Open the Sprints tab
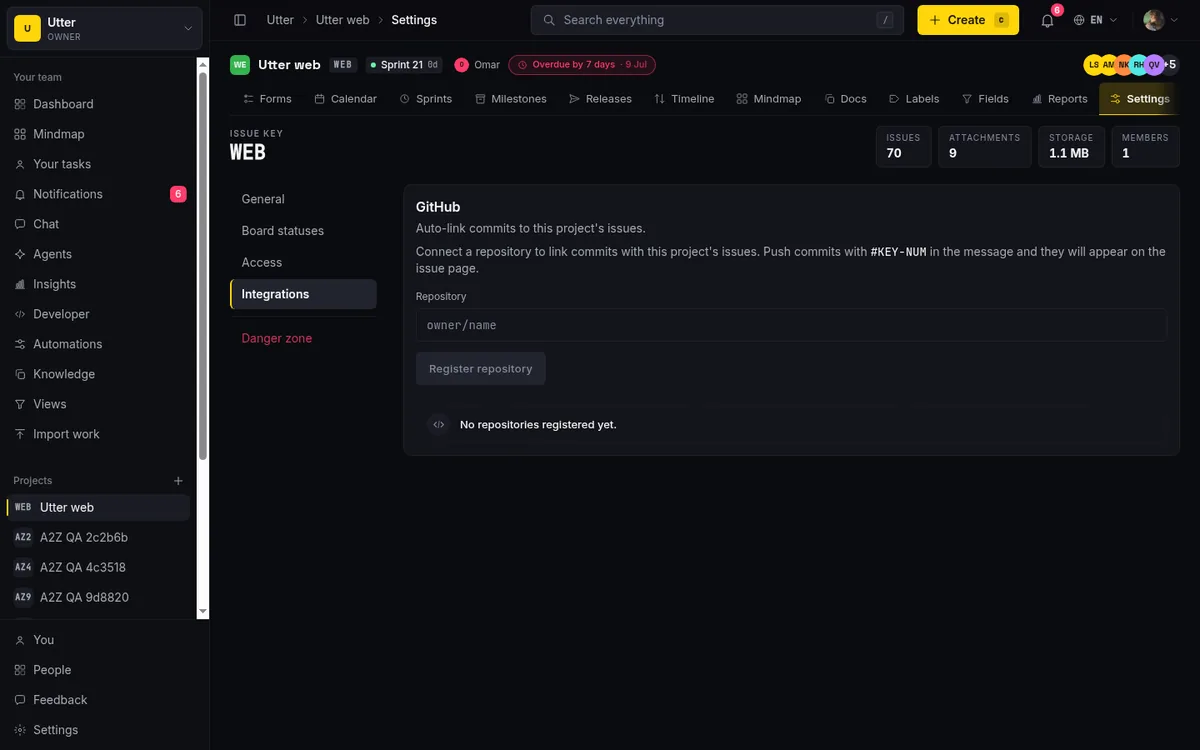The height and width of the screenshot is (750, 1200). [426, 99]
